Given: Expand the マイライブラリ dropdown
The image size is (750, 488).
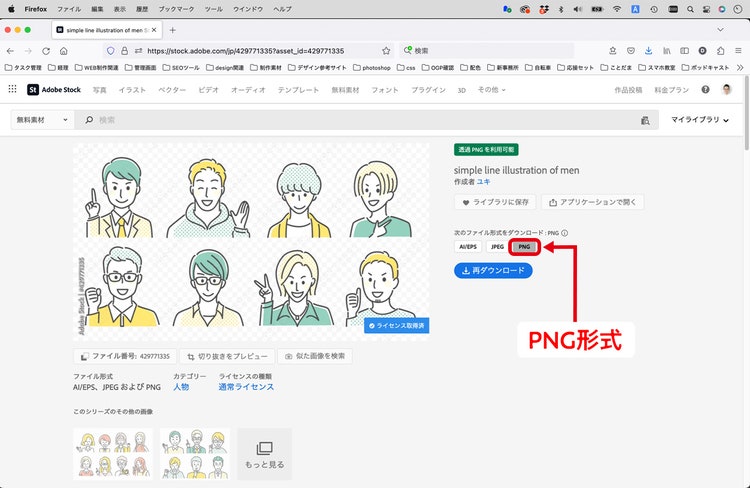Looking at the screenshot, I should [699, 120].
